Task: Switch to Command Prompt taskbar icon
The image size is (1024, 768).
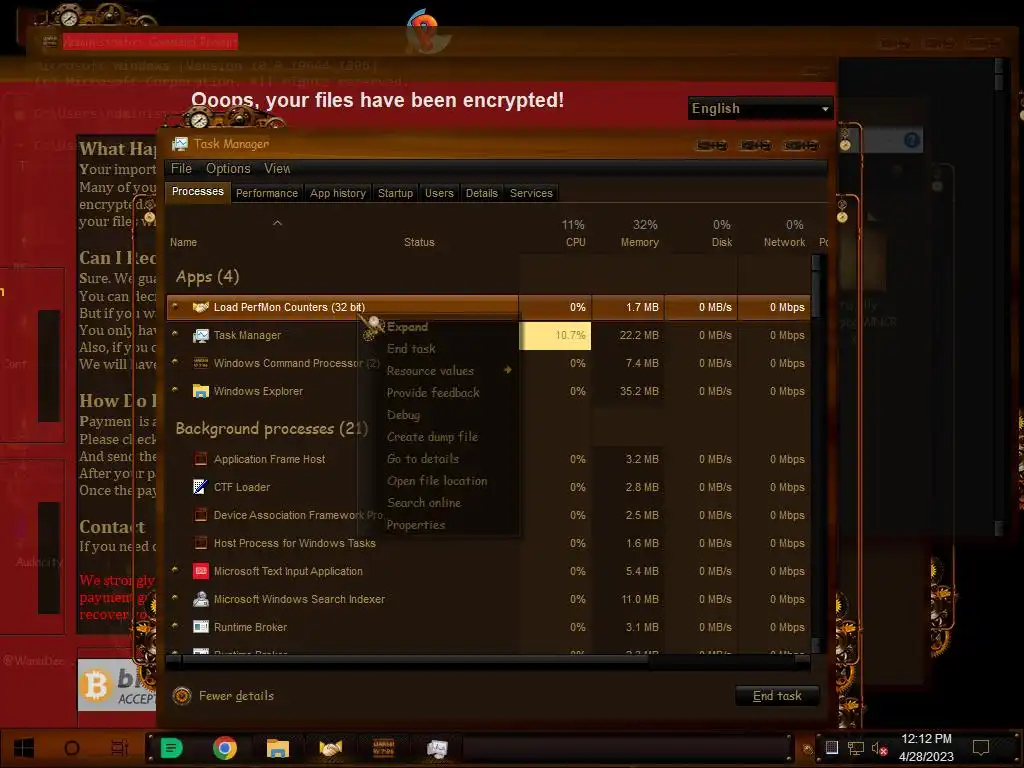Action: click(383, 748)
